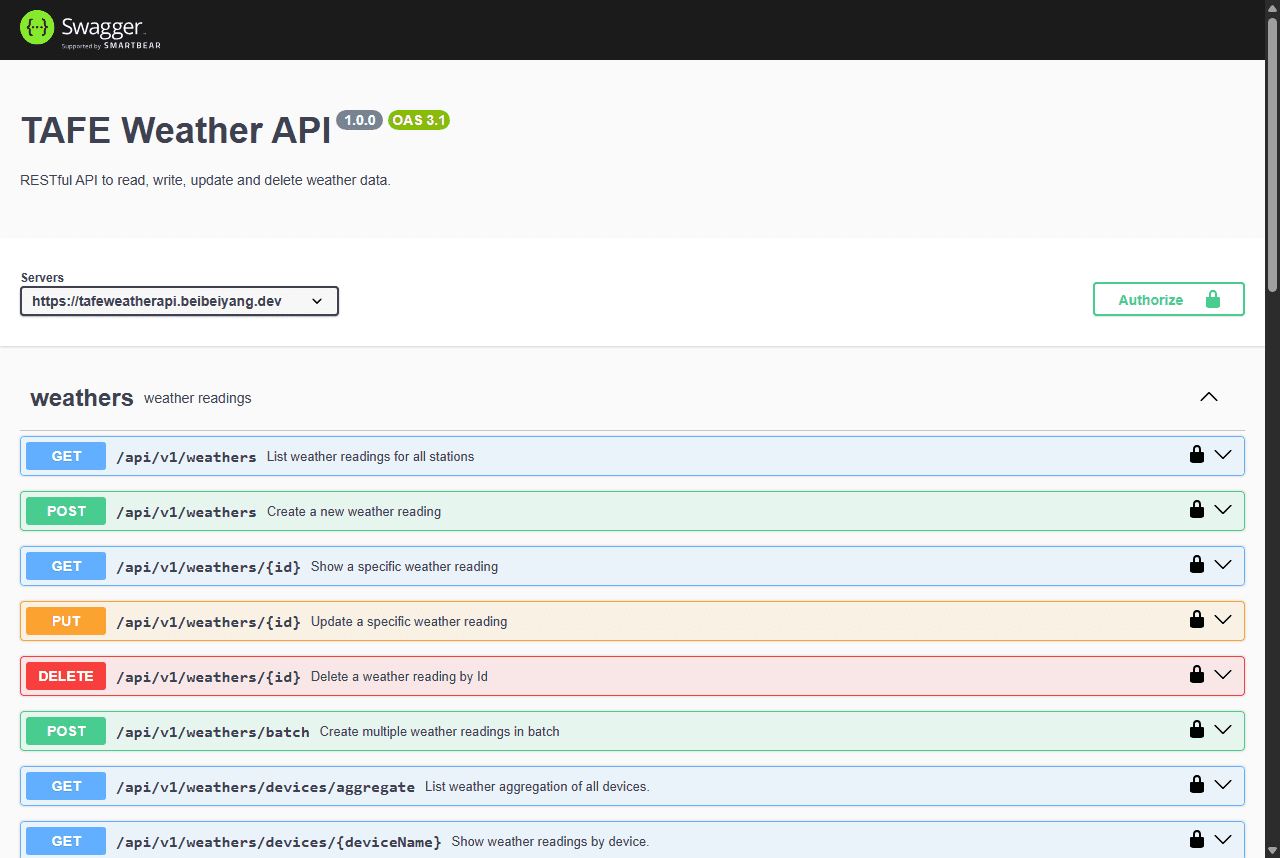
Task: Click the Swagger logo in header
Action: tap(90, 29)
